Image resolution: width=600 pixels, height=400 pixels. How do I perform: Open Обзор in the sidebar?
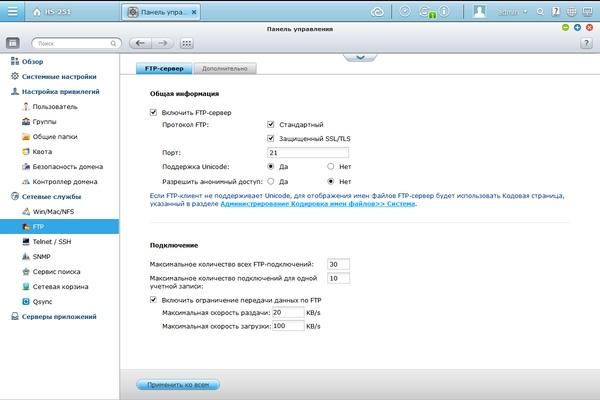pos(27,61)
